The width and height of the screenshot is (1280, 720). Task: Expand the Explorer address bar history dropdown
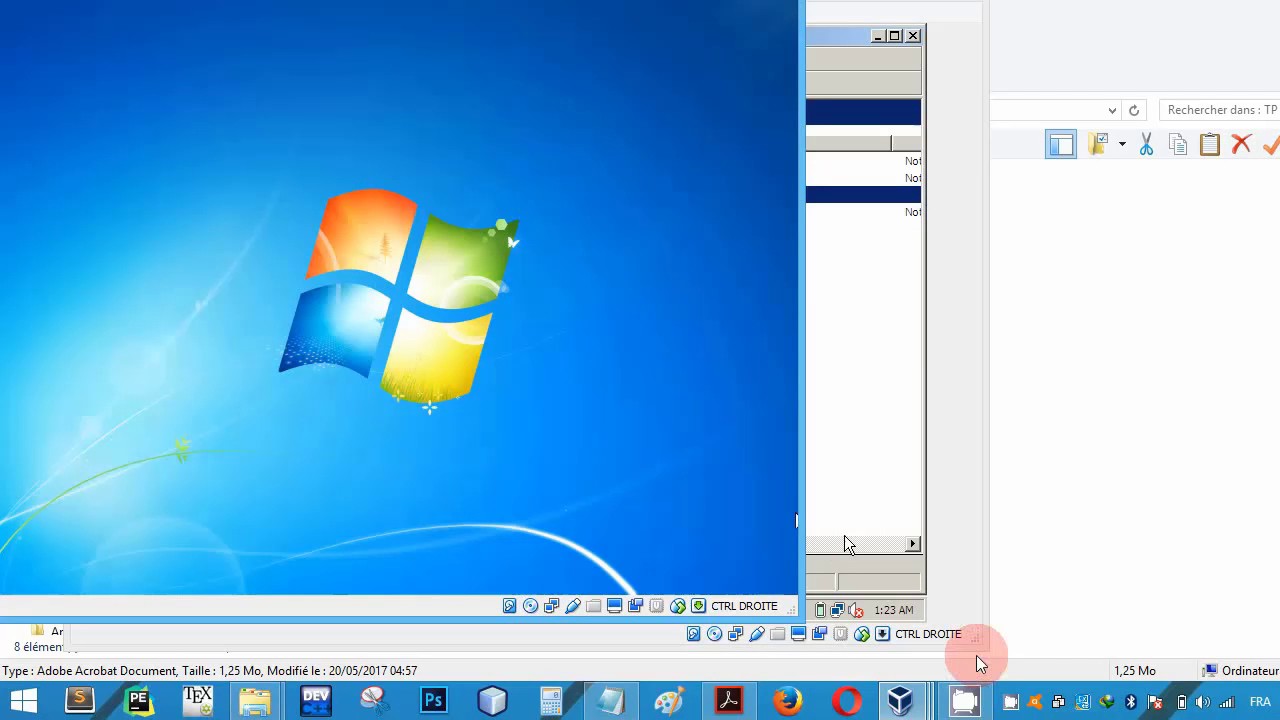pos(1112,111)
